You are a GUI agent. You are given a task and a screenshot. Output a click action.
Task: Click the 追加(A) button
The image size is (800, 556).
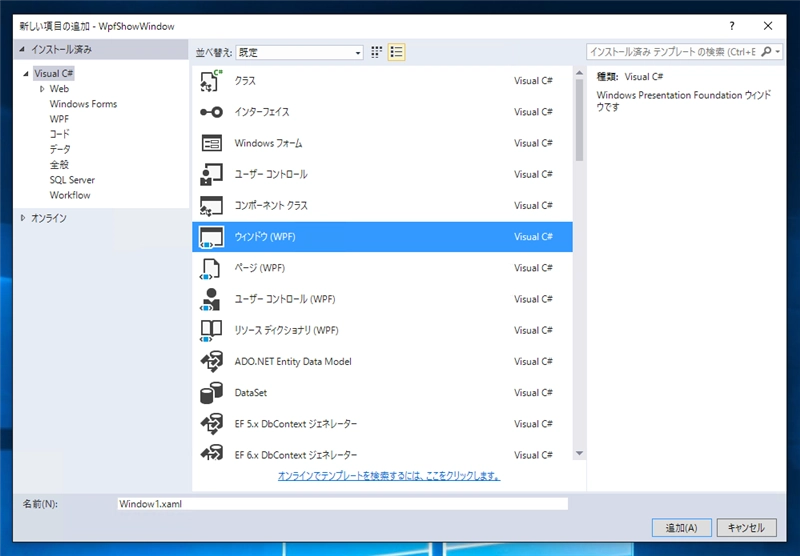[x=682, y=528]
